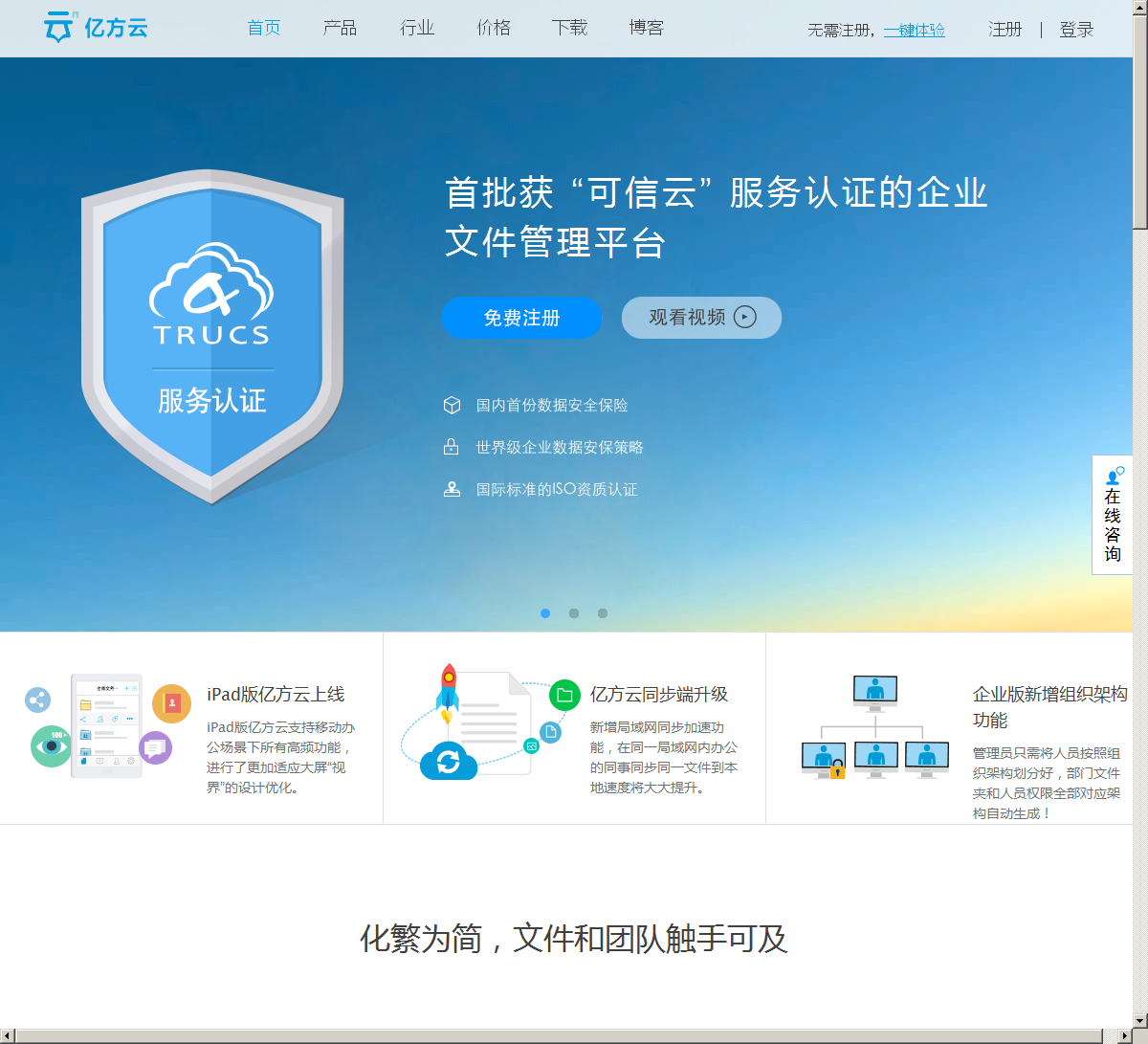
Task: Click the vertical scrollbar up arrow
Action: coord(1140,8)
